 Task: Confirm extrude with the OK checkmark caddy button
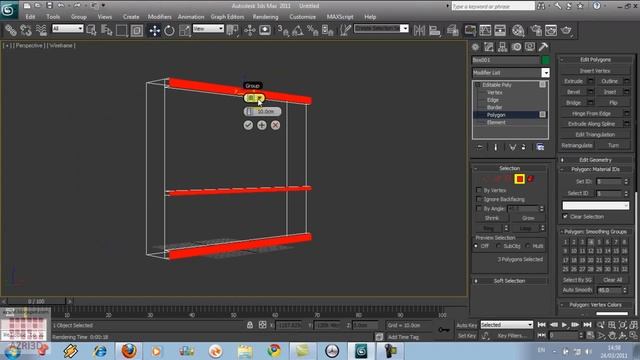(x=248, y=125)
